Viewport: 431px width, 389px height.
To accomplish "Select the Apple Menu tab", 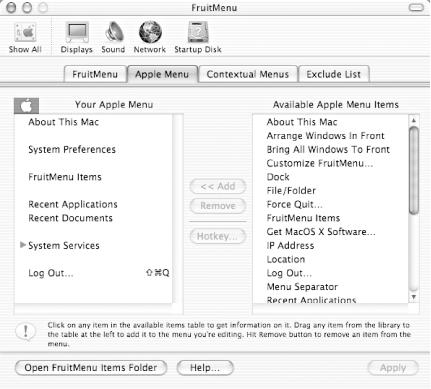I will point(162,74).
